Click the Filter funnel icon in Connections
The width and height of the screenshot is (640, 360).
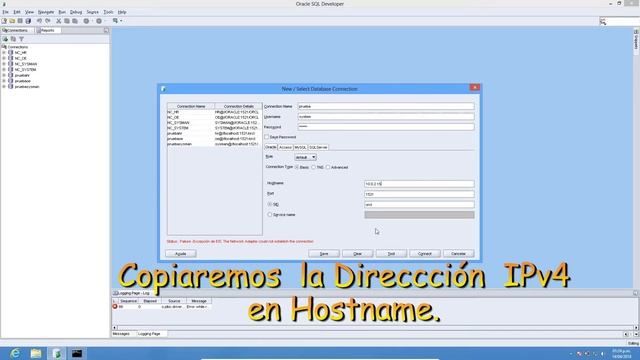[22, 39]
